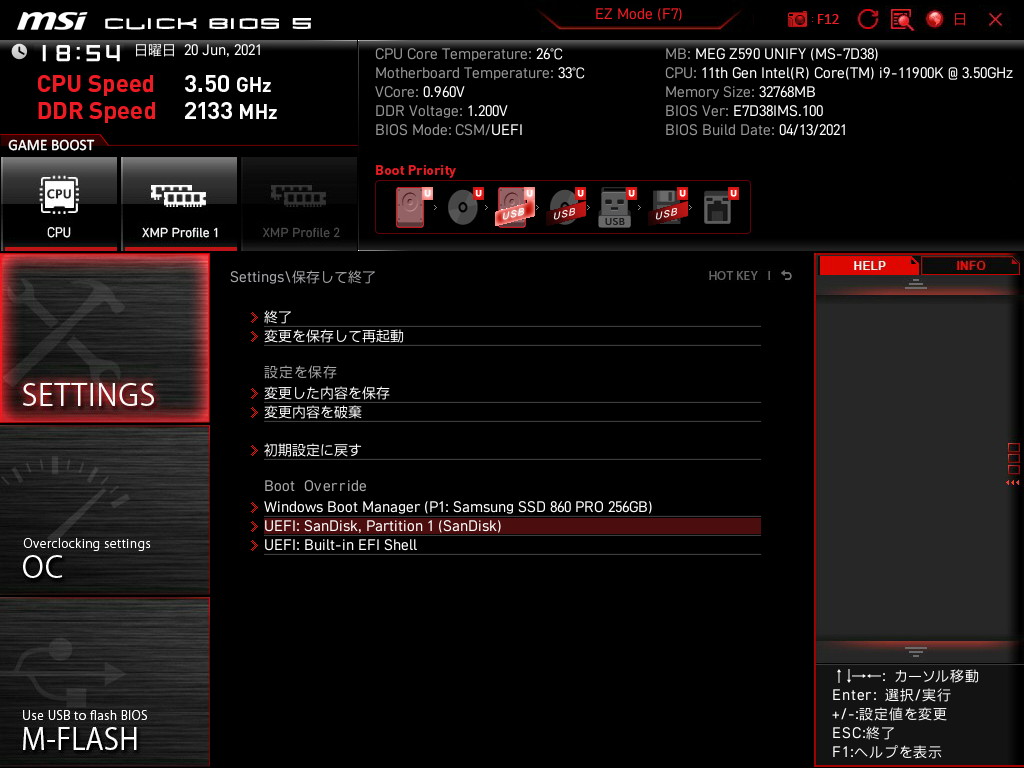Viewport: 1024px width, 768px height.
Task: Click the BIOS Ver: E7D38IMS.100 text
Action: [x=744, y=111]
